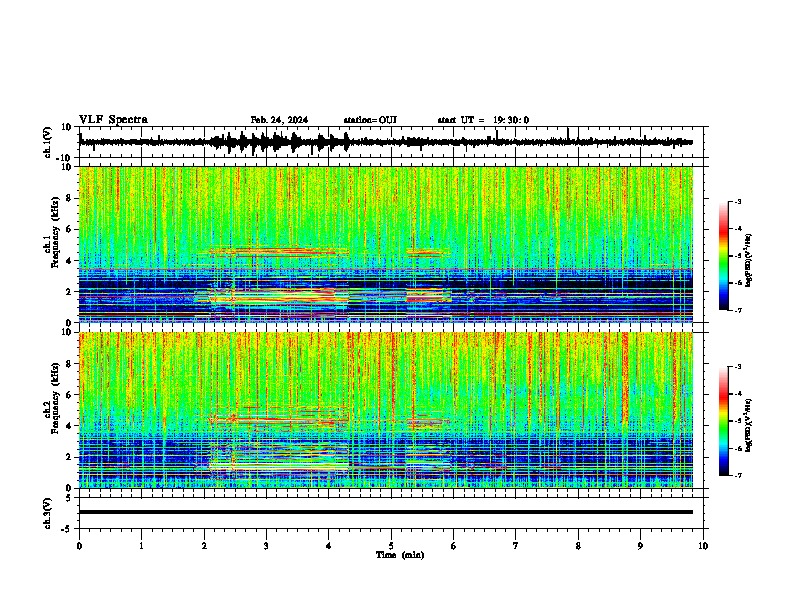The image size is (792, 612).
Task: Click the ch.3(V) axis label
Action: pyautogui.click(x=48, y=513)
